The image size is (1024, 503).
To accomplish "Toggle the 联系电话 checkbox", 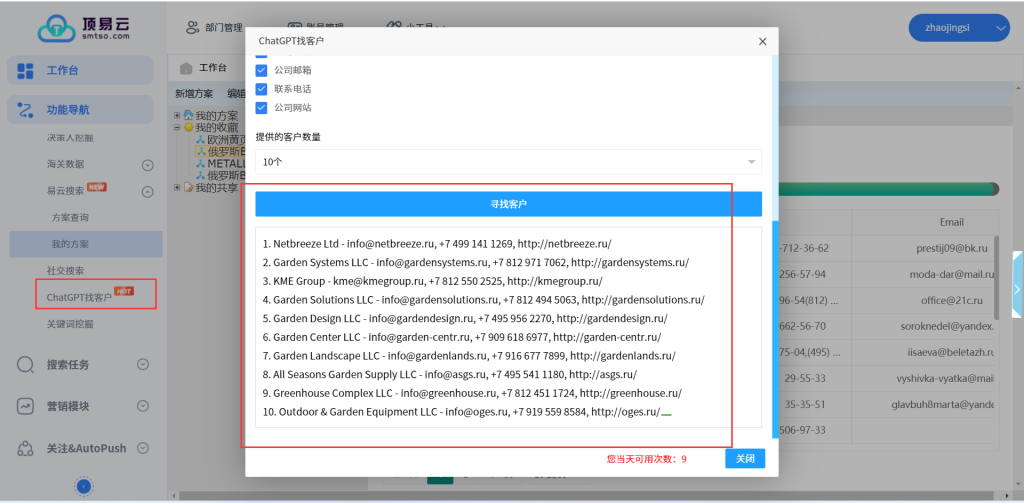I will click(x=262, y=89).
